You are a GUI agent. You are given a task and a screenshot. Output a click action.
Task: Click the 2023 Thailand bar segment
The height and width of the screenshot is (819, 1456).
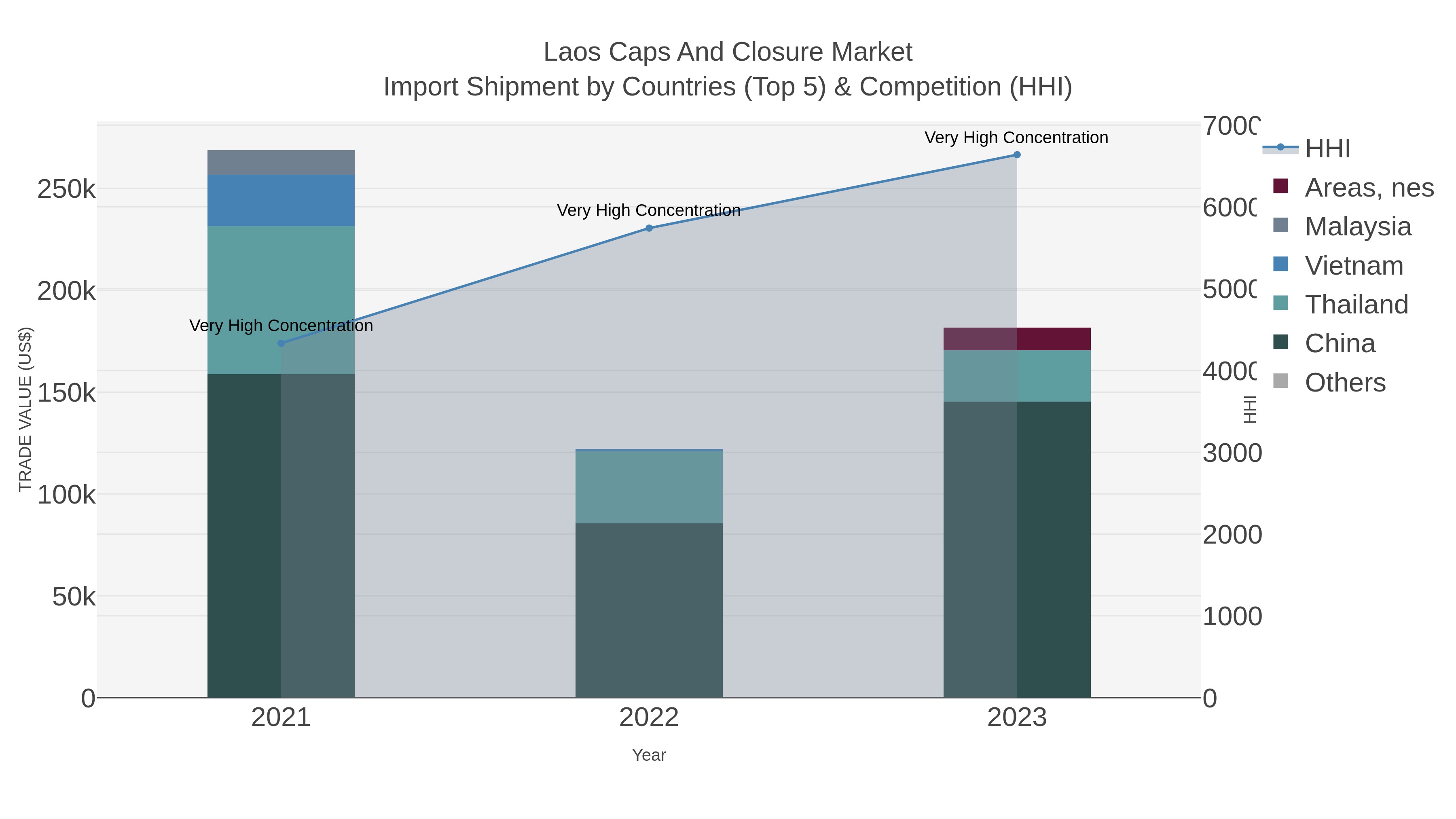[1017, 376]
